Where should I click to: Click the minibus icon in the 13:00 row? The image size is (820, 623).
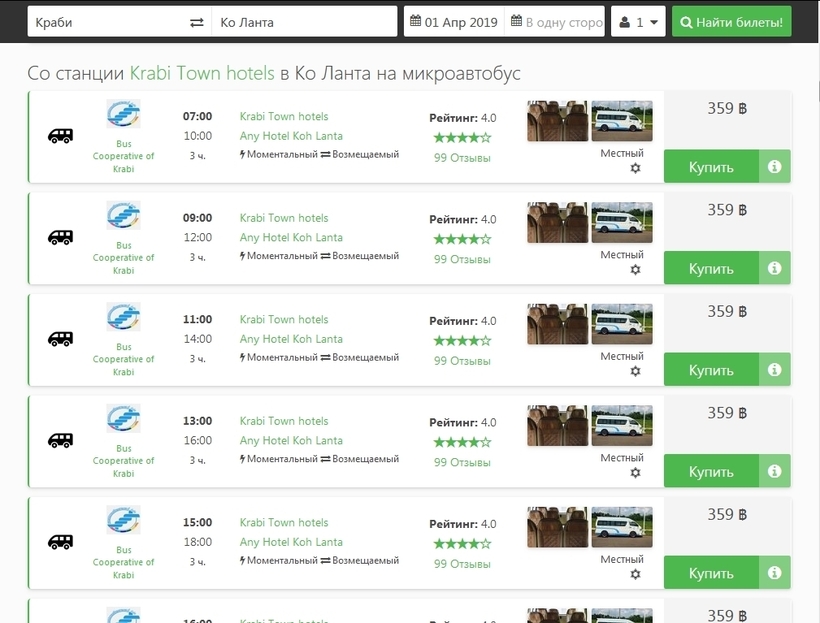pos(61,440)
